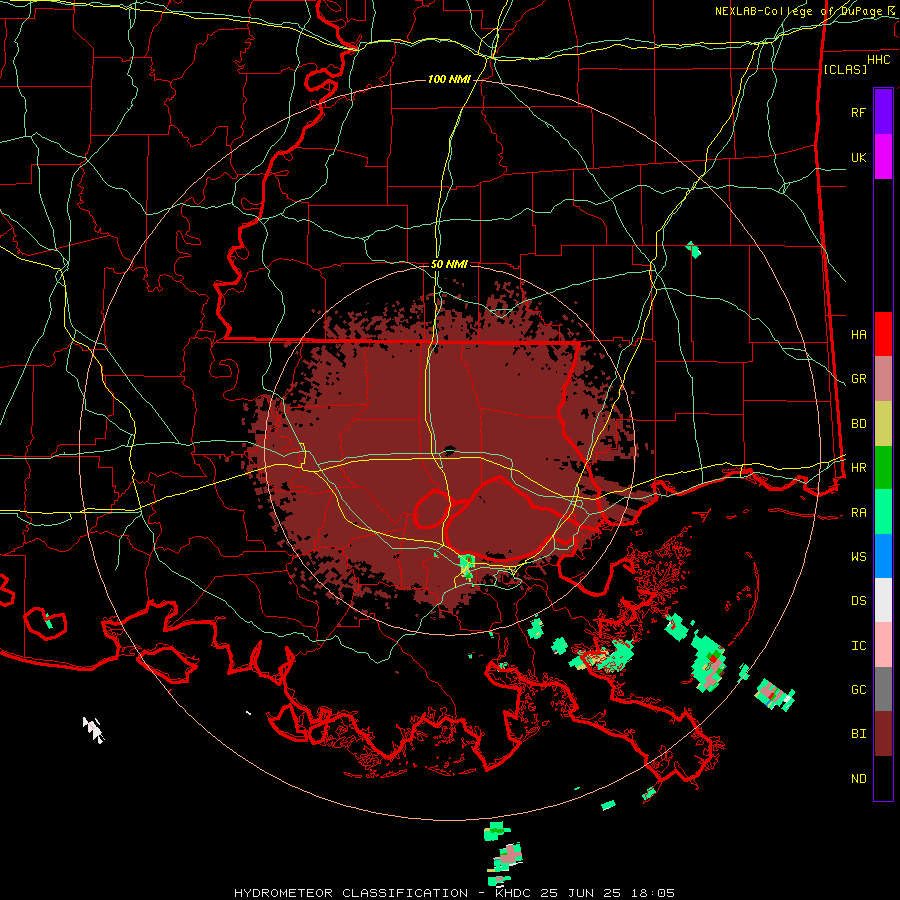Click the BI legend label
Screen dimensions: 900x900
click(858, 734)
